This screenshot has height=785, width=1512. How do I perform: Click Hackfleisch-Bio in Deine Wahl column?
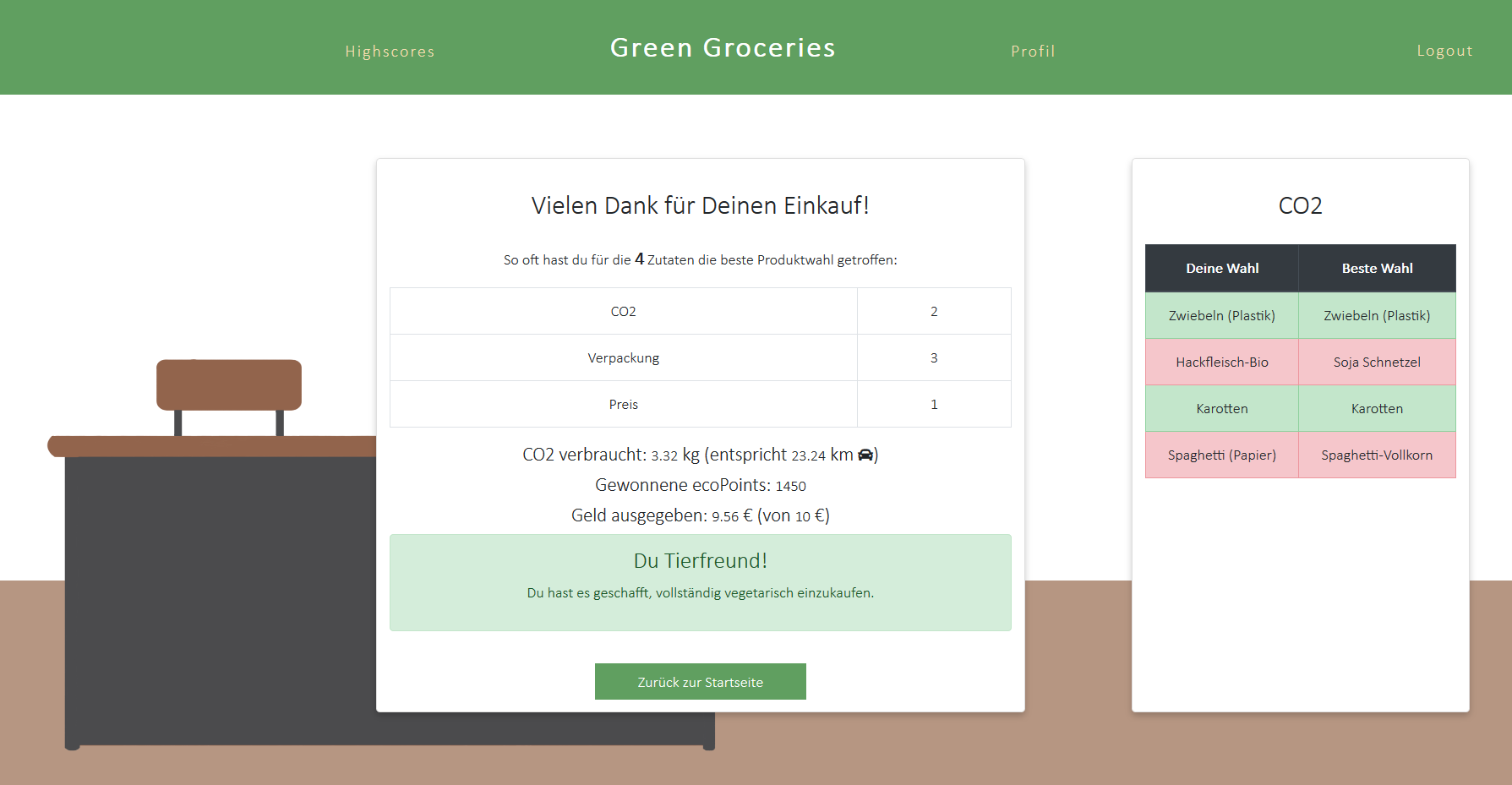coord(1222,362)
